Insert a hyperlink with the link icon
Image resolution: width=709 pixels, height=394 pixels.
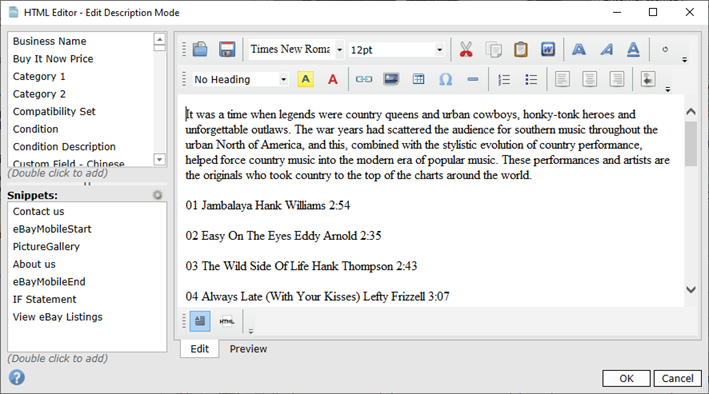click(364, 79)
